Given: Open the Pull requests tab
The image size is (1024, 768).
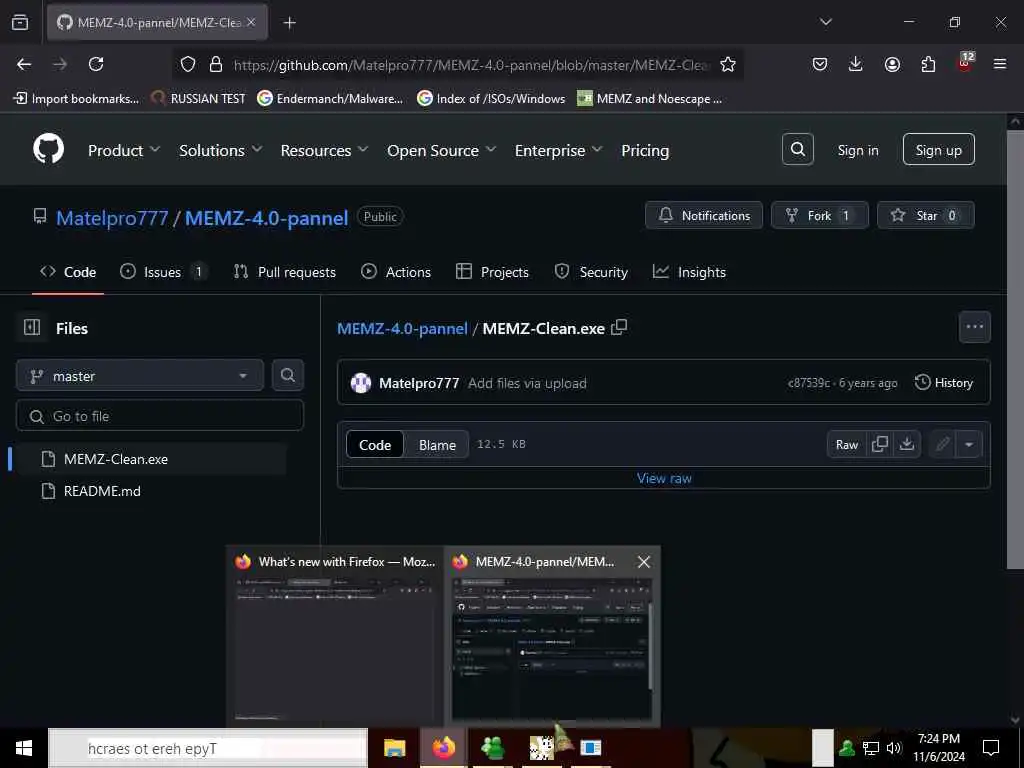Looking at the screenshot, I should click(x=285, y=272).
